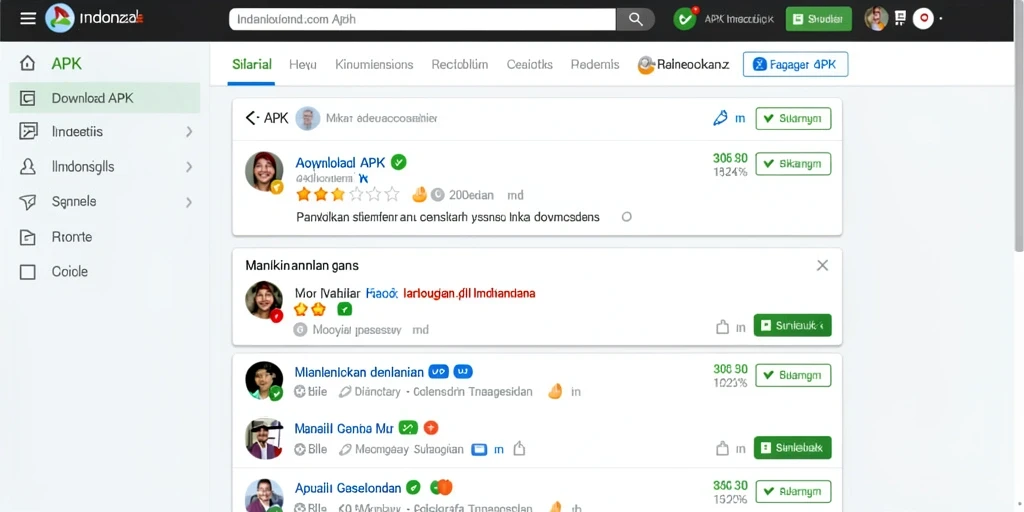This screenshot has height=512, width=1024.
Task: Toggle the Silangm check button for Apuaill Gaselondan
Action: [x=793, y=492]
